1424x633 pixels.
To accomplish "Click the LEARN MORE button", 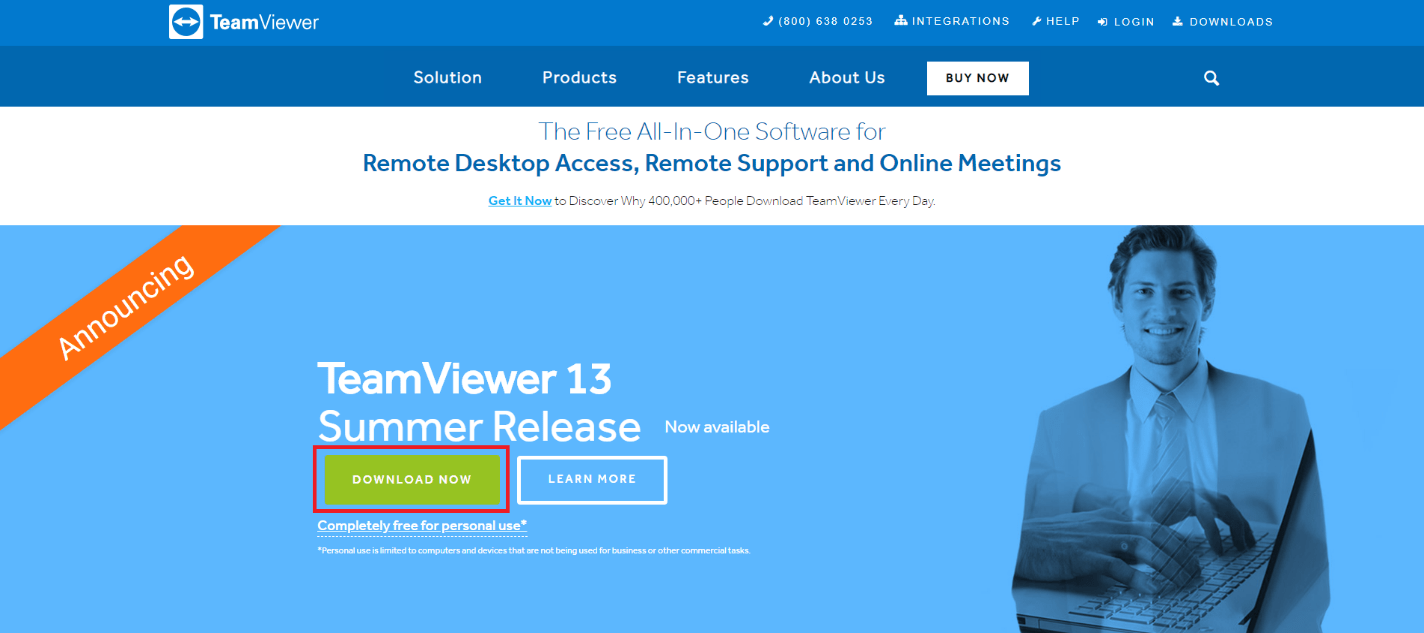I will [x=592, y=480].
